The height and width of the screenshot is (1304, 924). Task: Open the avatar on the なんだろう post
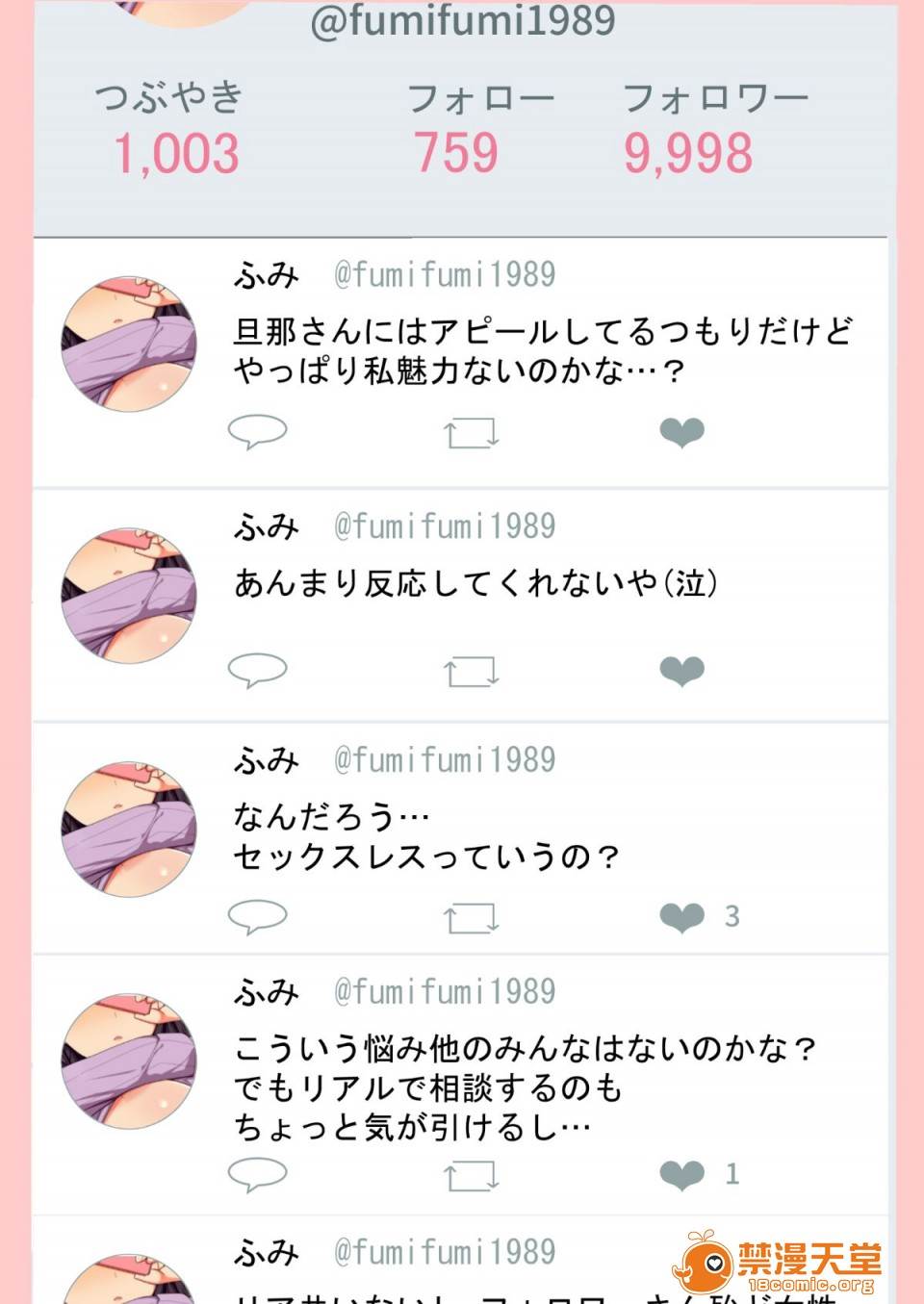point(129,830)
